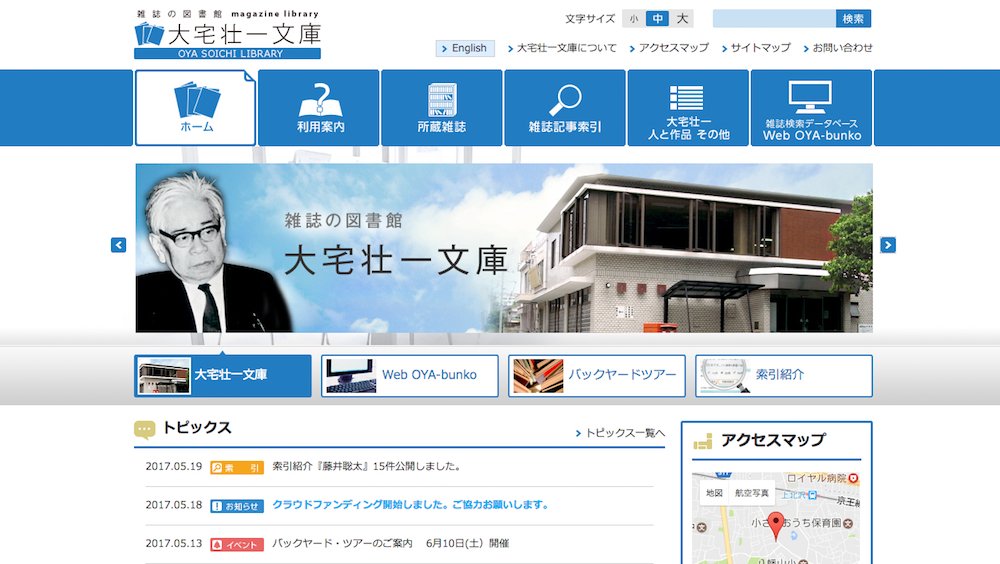
Task: Click the red map location pin
Action: 776,526
